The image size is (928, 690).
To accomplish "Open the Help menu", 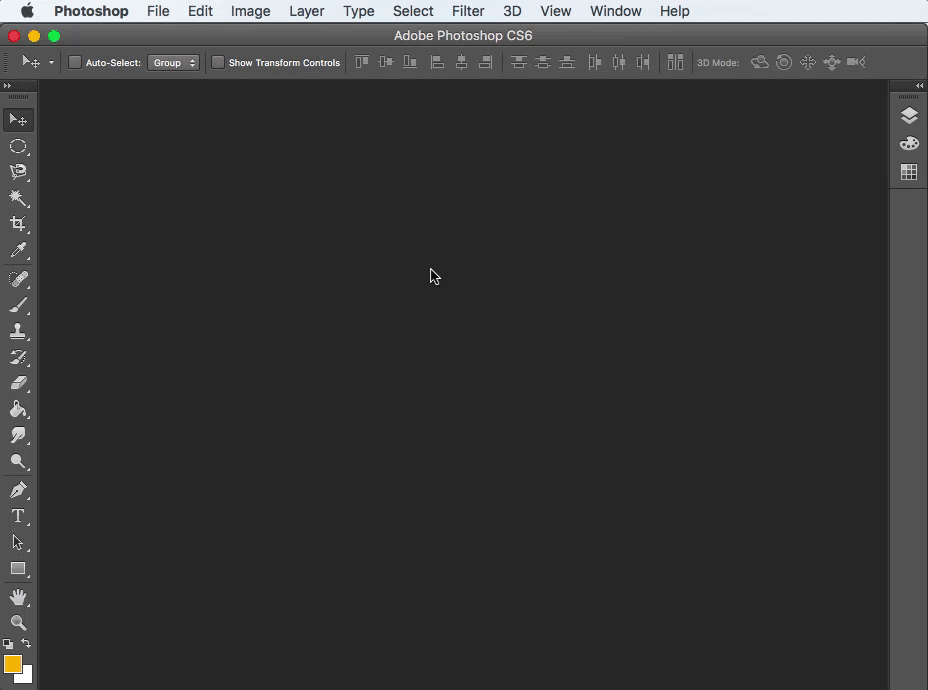I will click(675, 11).
